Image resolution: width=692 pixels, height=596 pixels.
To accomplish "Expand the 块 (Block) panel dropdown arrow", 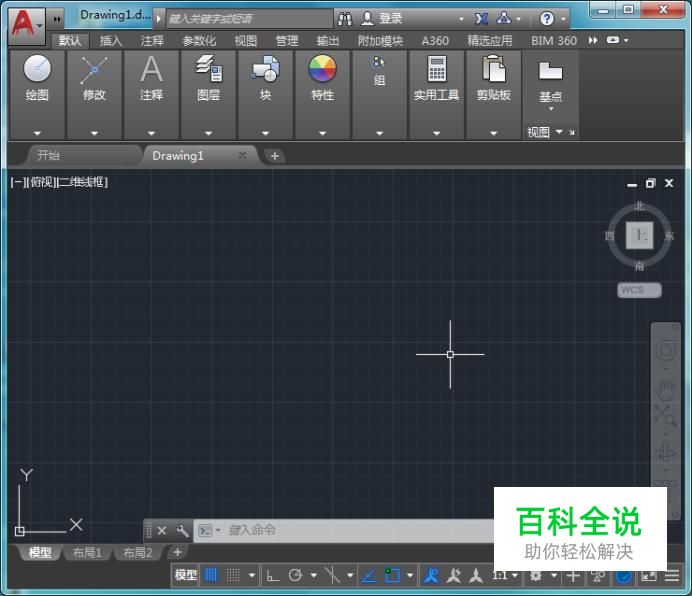I will [x=265, y=132].
